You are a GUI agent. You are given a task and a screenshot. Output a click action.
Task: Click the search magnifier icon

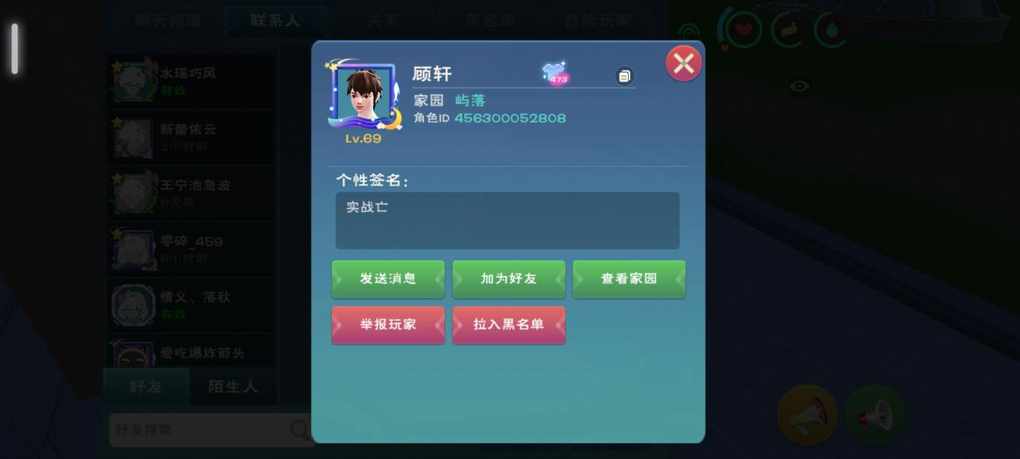tap(300, 430)
